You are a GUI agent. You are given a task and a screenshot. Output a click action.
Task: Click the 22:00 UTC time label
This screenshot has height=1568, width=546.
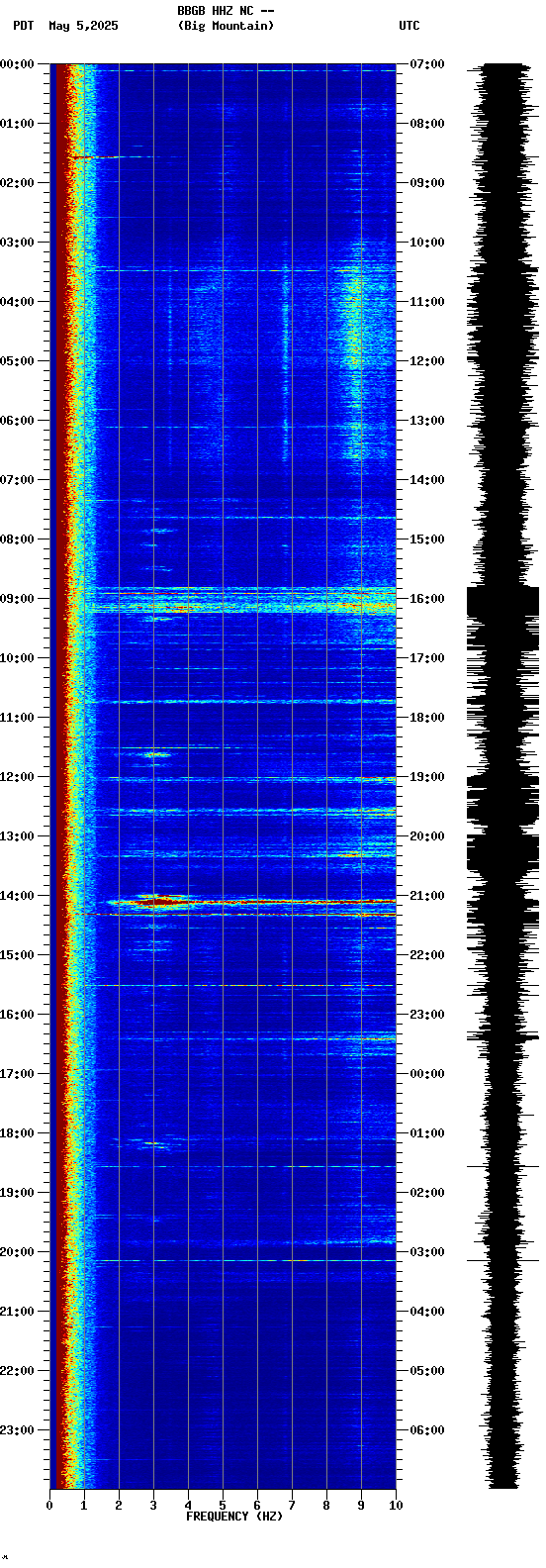coord(427,955)
